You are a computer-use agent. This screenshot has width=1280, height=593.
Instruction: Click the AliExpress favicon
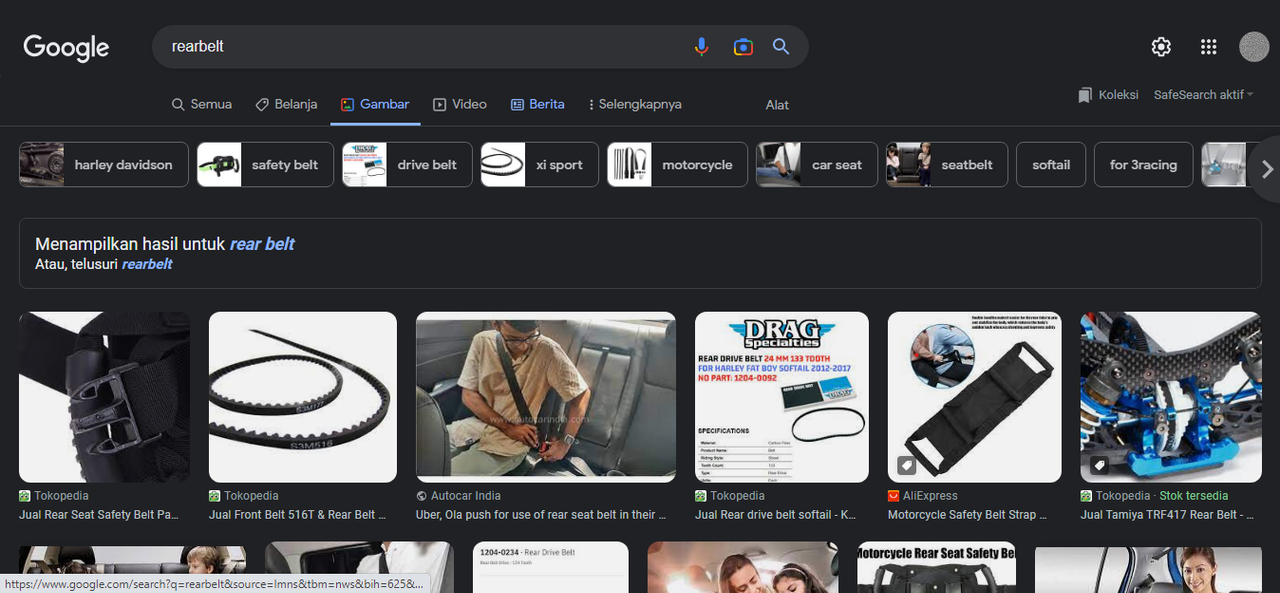coord(893,496)
